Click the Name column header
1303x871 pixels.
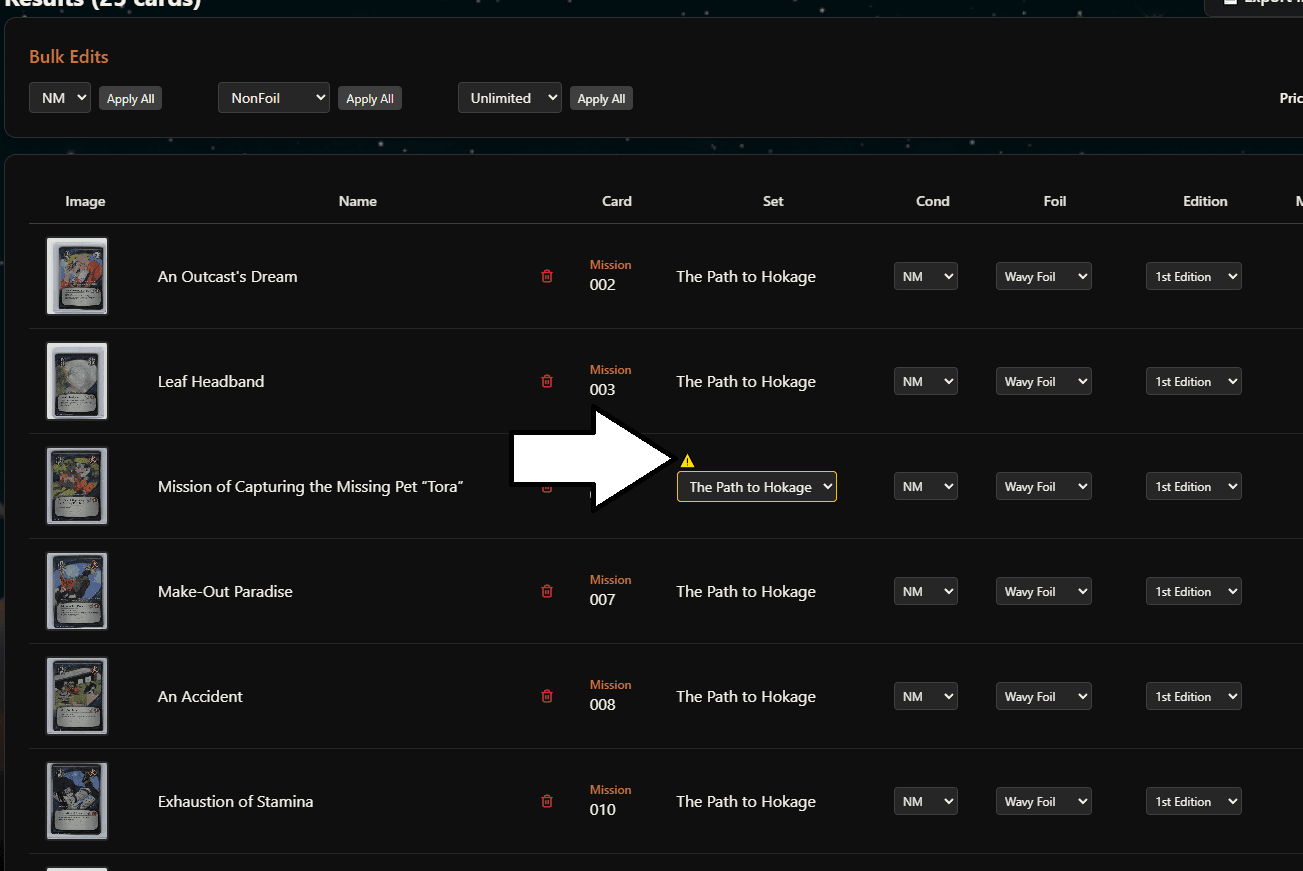(x=357, y=201)
